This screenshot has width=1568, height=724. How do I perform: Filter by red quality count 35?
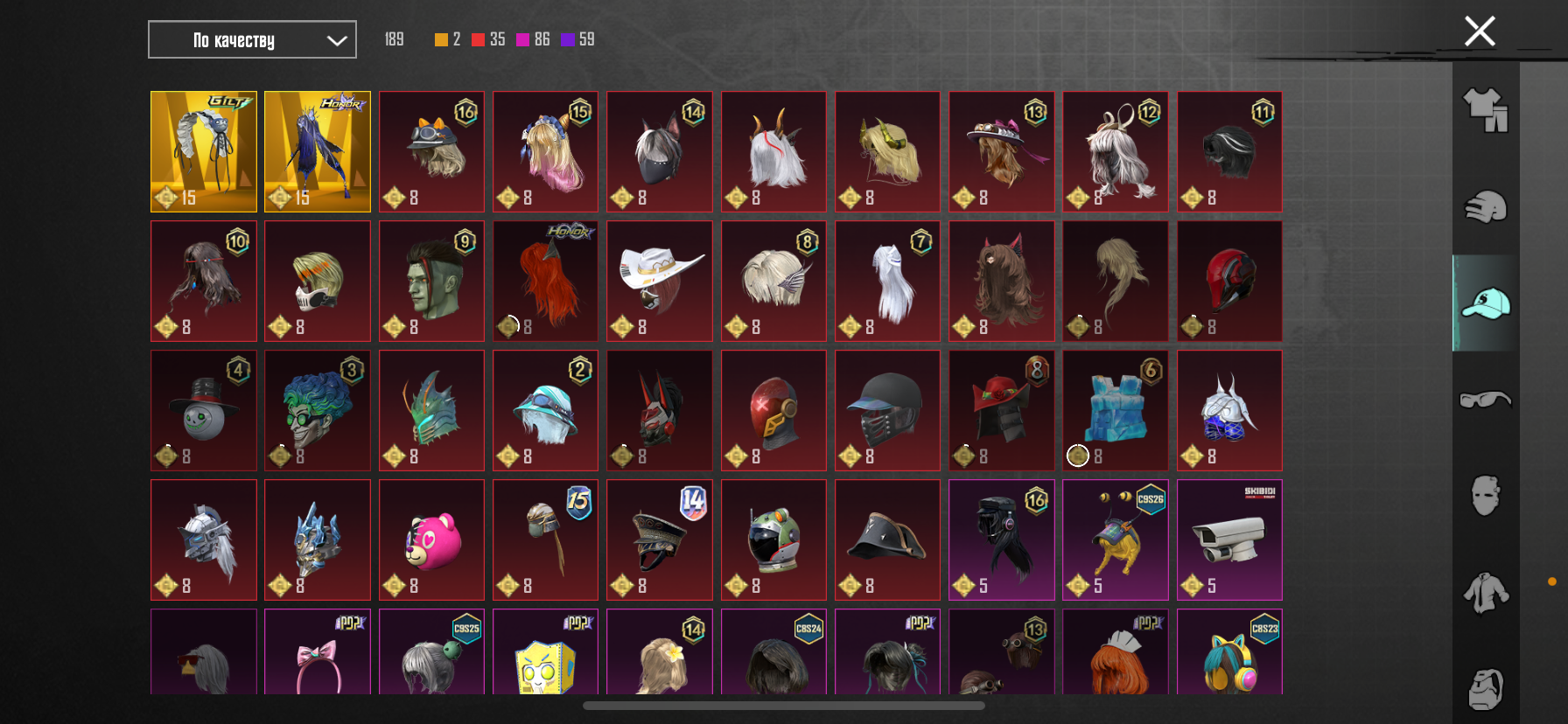click(x=488, y=39)
